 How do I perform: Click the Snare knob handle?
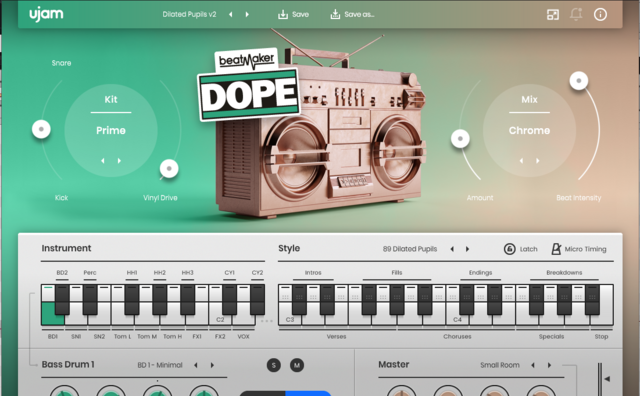41,129
